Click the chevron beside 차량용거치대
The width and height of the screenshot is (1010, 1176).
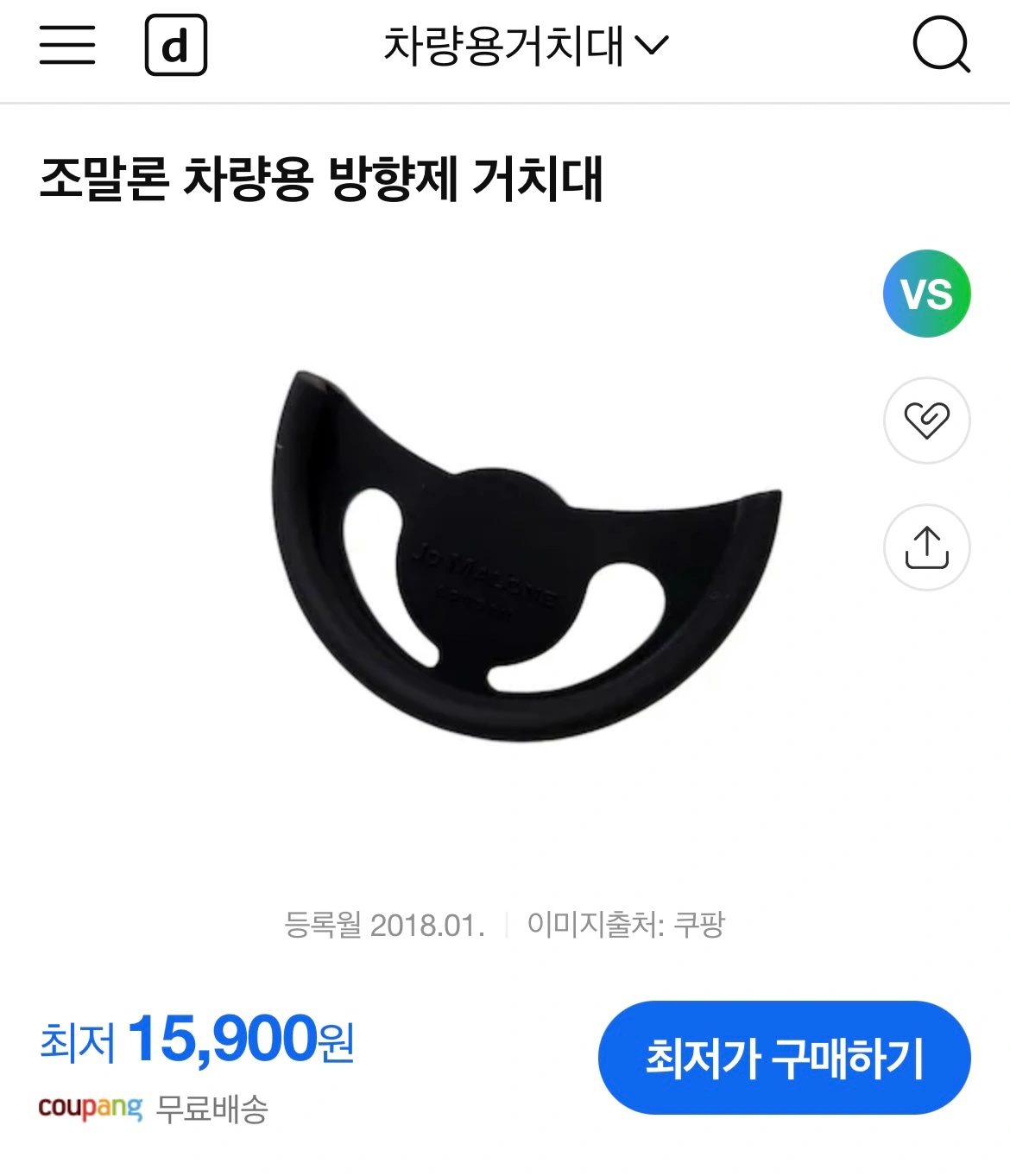(652, 45)
